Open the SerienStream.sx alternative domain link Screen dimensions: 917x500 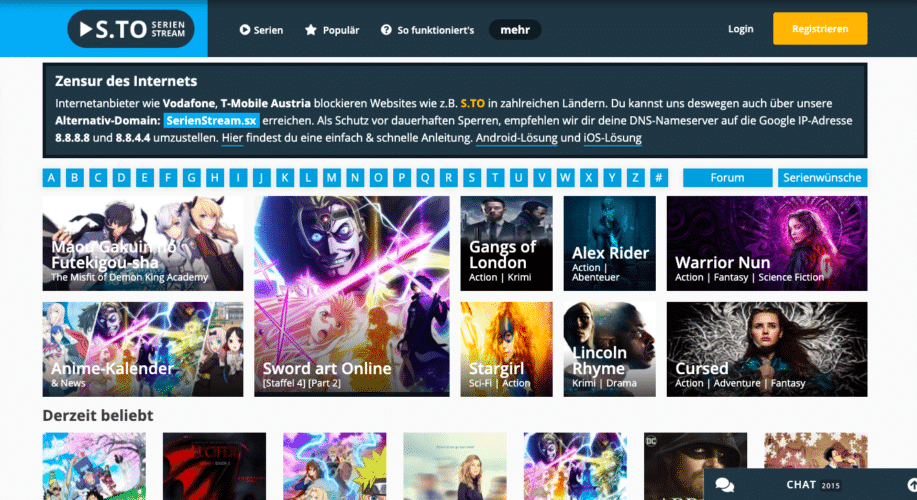(x=211, y=120)
